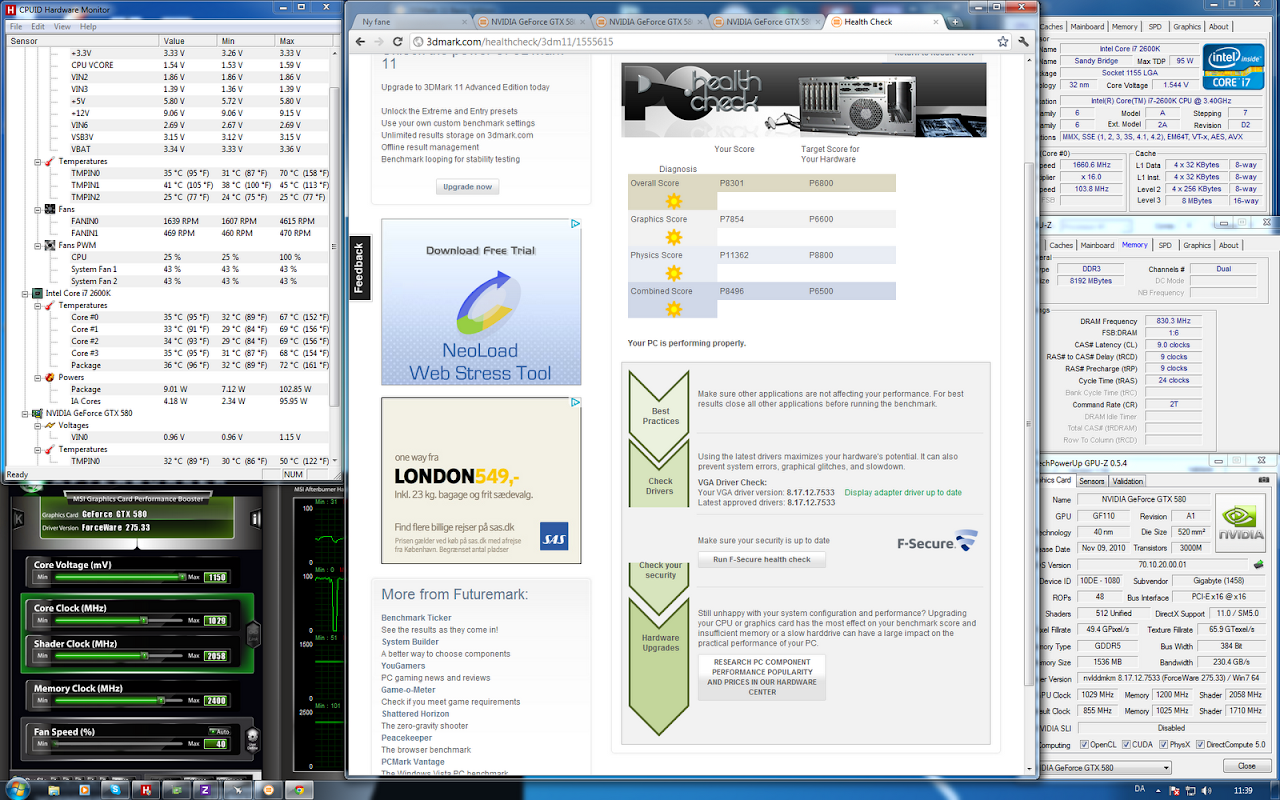The width and height of the screenshot is (1280, 800).
Task: Open the Mainboard tab in upper CPU-Z window
Action: (x=1087, y=27)
